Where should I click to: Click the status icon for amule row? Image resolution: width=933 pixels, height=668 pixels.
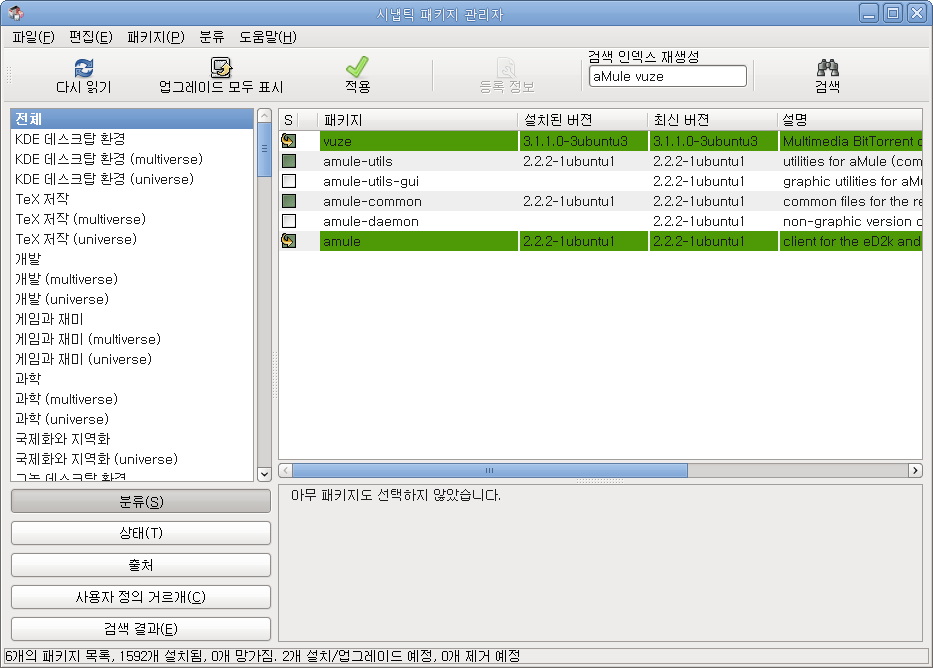tap(289, 241)
